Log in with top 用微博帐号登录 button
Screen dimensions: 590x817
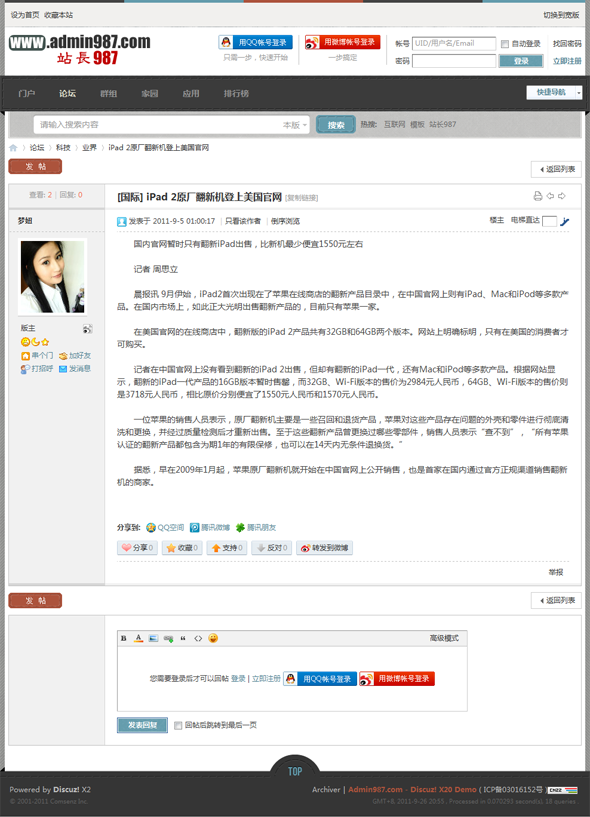coord(342,42)
